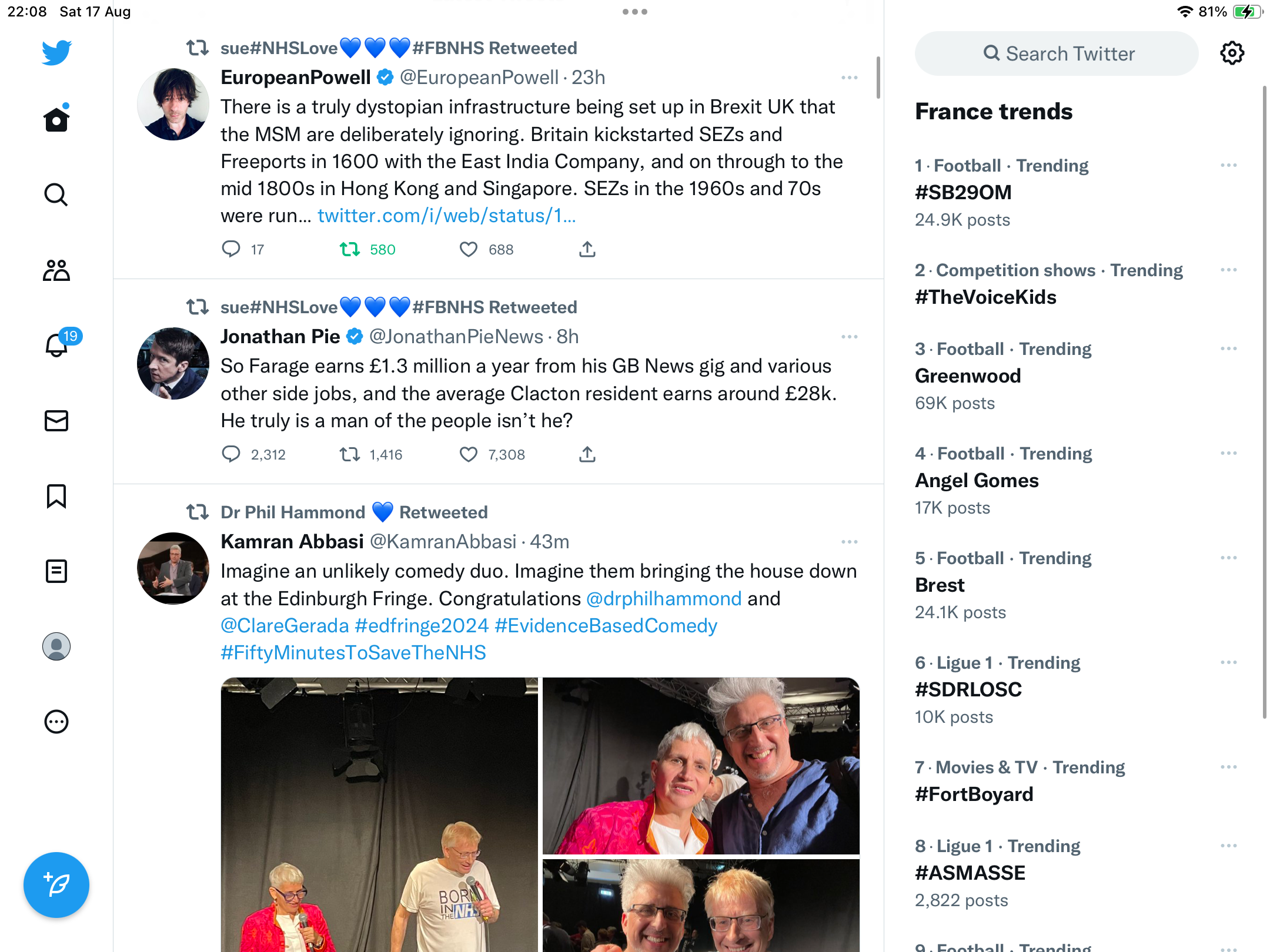Like the Jonathan Pie tweet
Viewport: 1270px width, 952px height.
pos(468,454)
